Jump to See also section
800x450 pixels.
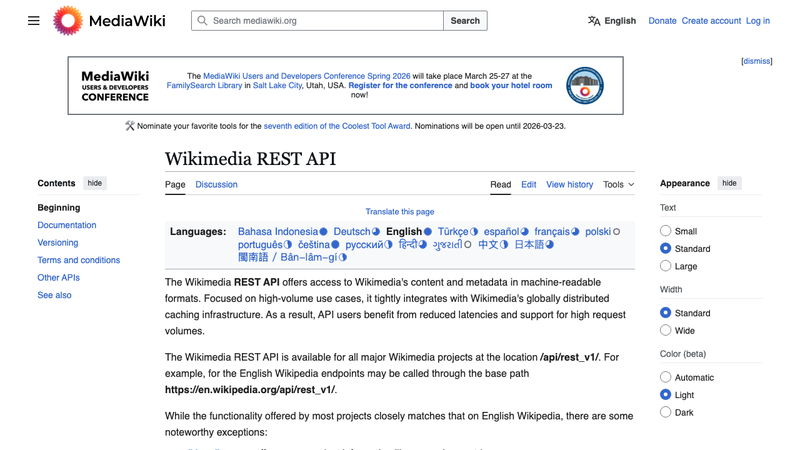[x=55, y=295]
